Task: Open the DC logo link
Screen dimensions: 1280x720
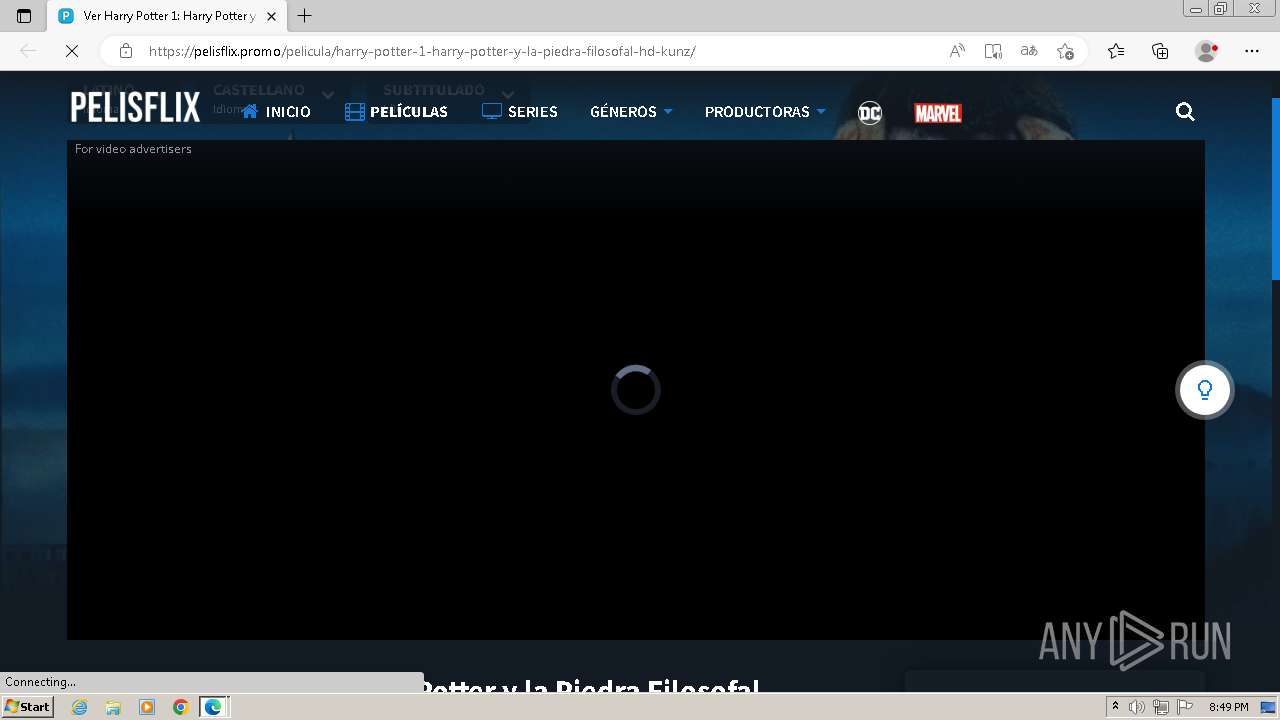Action: coord(870,113)
